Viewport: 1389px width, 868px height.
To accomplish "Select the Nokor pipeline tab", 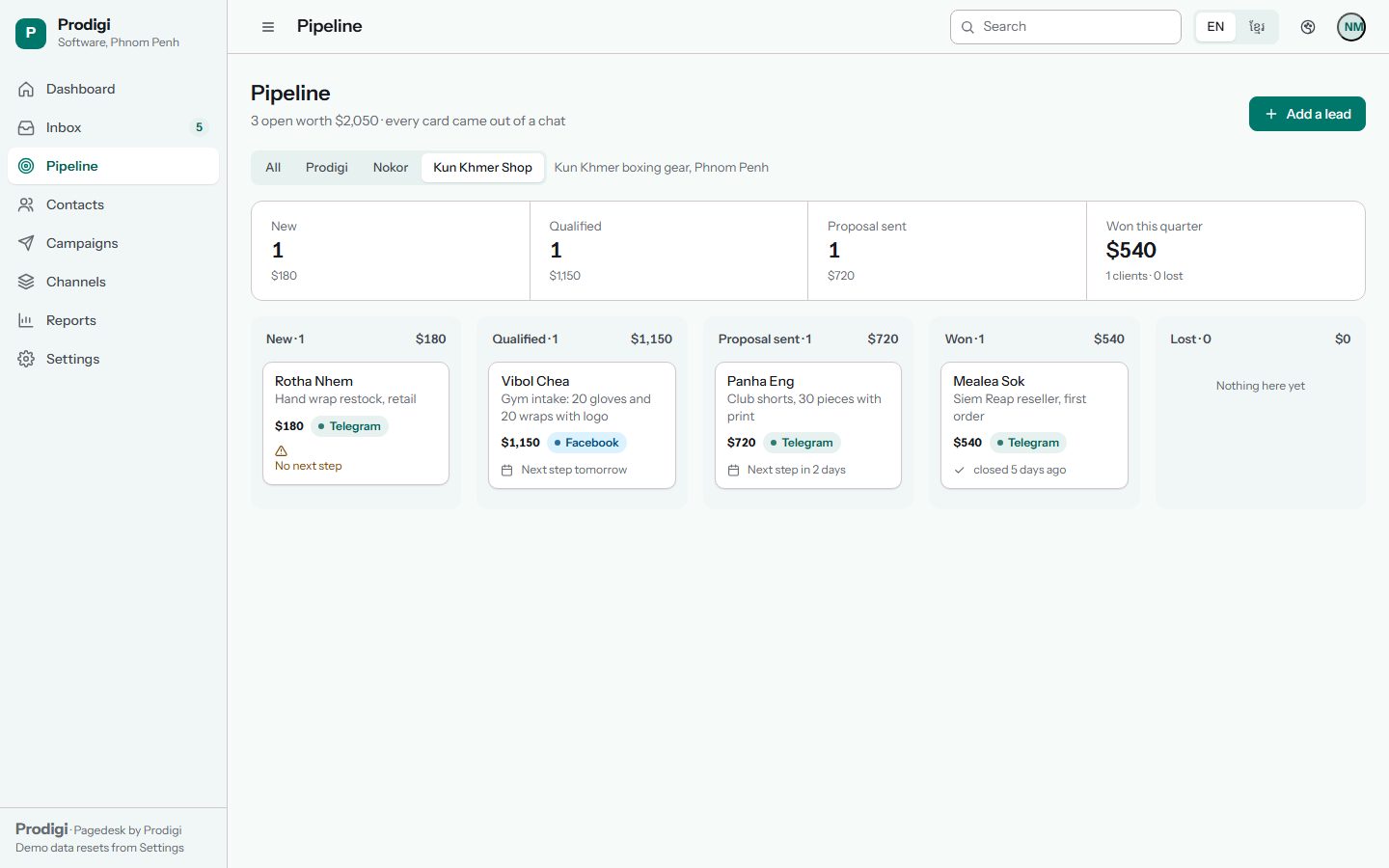I will 391,167.
